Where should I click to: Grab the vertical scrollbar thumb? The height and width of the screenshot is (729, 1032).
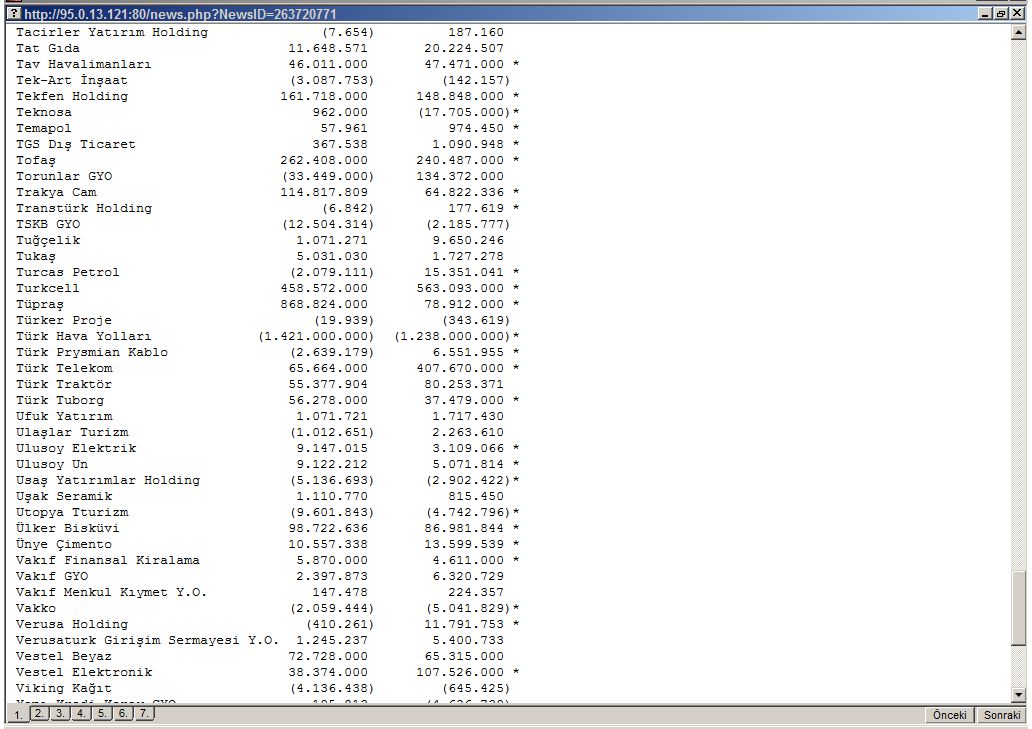[x=1019, y=609]
